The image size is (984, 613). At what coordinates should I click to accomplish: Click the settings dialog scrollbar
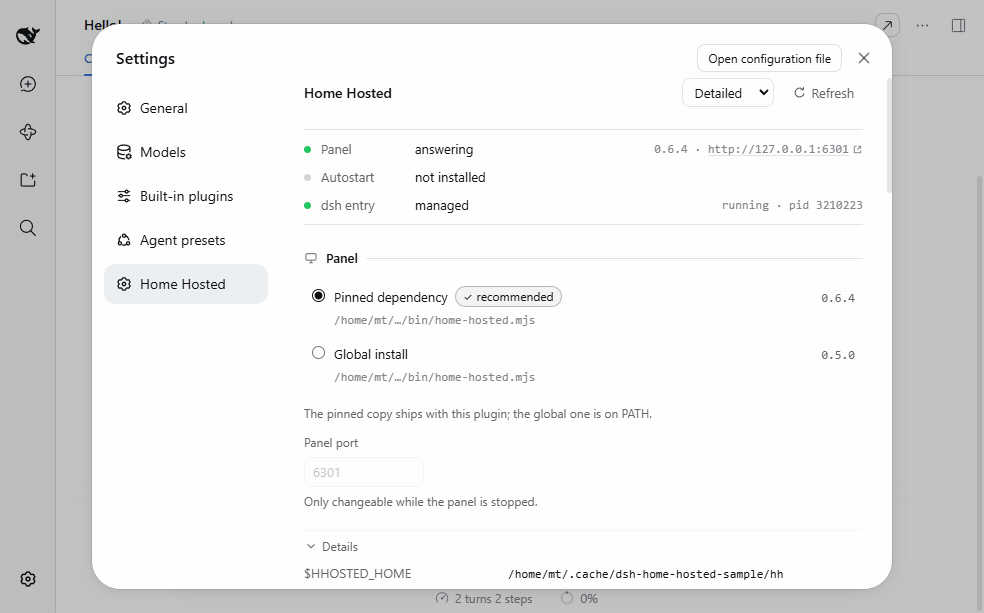coord(889,135)
